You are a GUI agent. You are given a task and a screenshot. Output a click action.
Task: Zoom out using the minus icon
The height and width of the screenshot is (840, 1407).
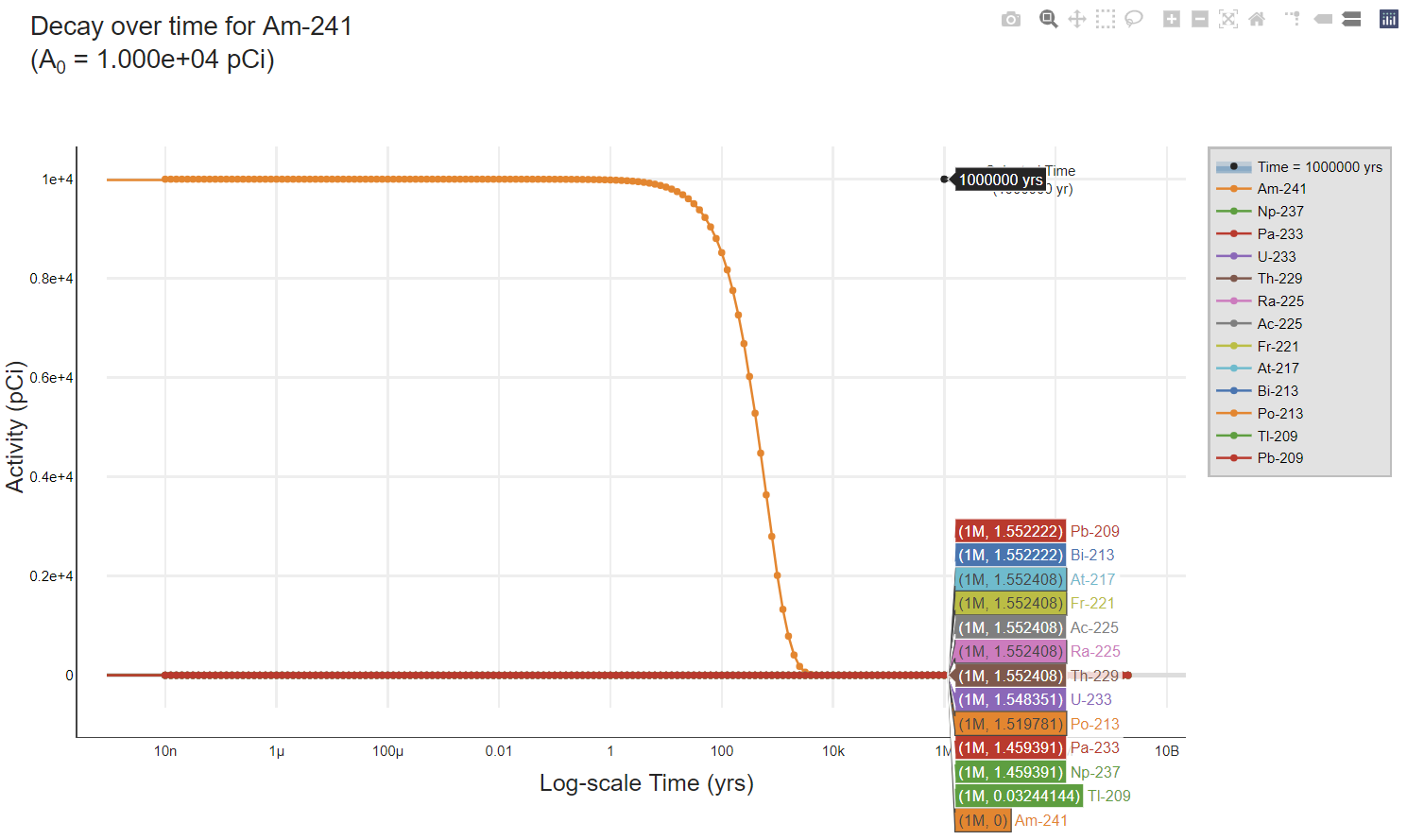pos(1200,19)
